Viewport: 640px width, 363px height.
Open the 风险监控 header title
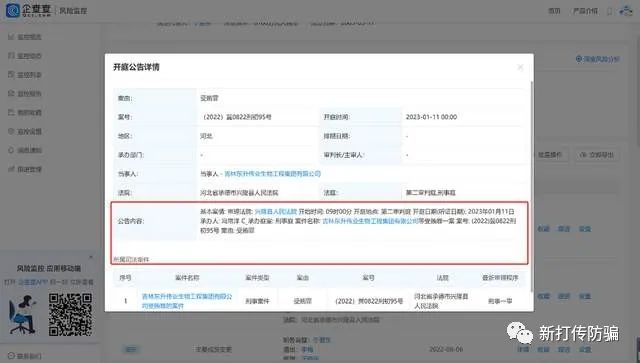coord(73,11)
